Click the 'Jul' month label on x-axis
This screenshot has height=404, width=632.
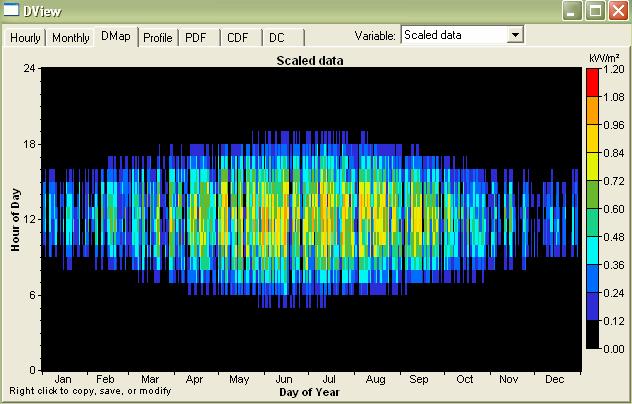point(329,381)
